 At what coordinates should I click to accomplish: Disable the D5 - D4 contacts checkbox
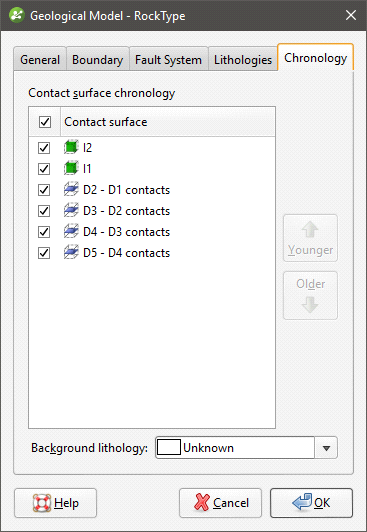coord(44,253)
